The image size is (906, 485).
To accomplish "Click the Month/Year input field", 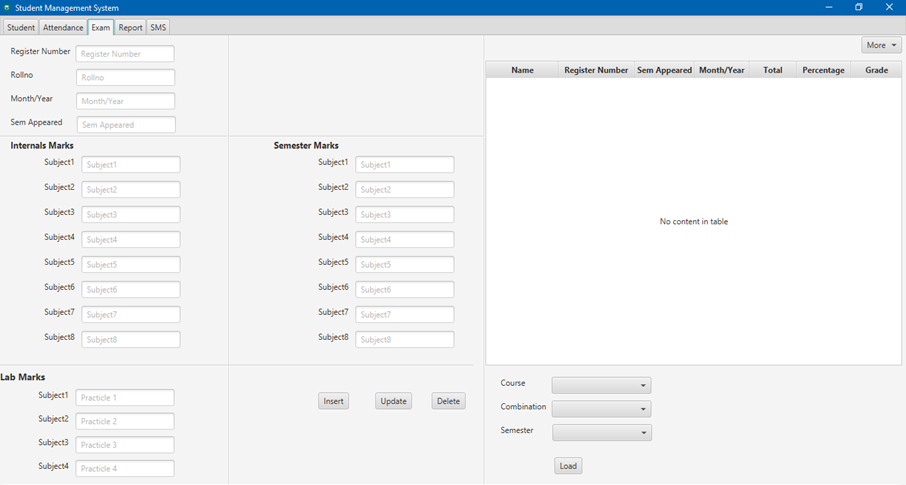I will [x=125, y=101].
